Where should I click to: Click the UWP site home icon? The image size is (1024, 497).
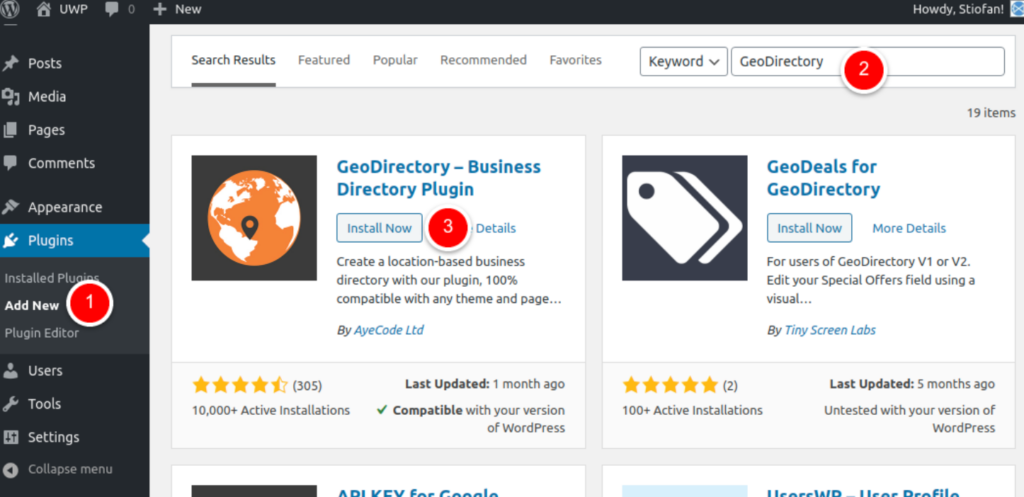tap(44, 9)
